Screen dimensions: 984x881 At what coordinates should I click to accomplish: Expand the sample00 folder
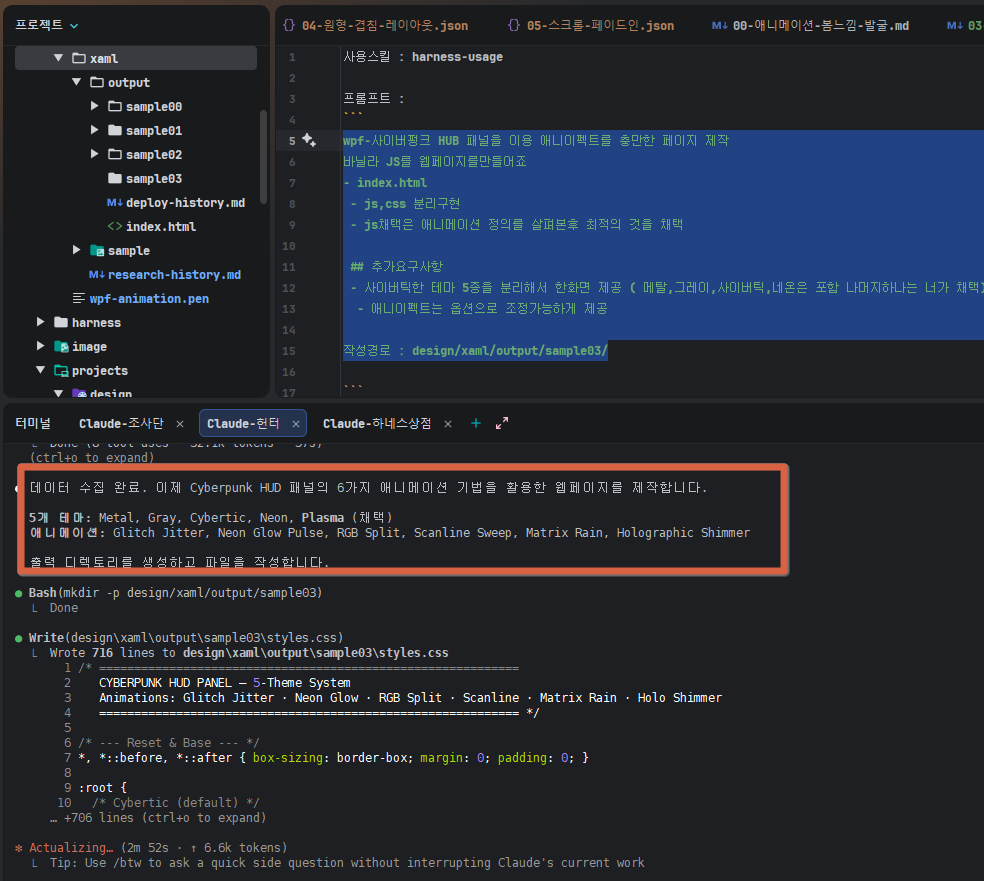[x=95, y=107]
